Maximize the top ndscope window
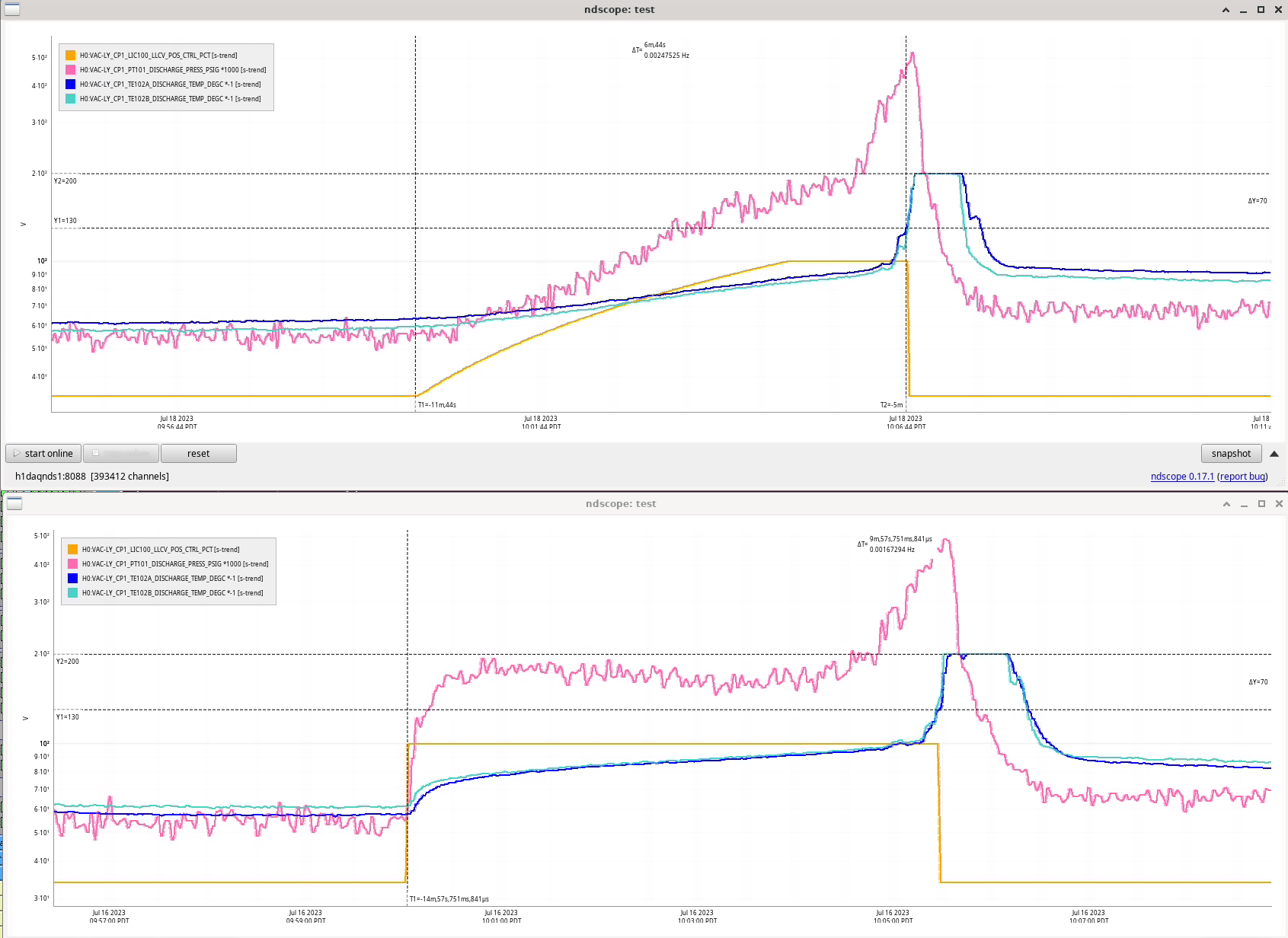The image size is (1288, 938). (1261, 10)
